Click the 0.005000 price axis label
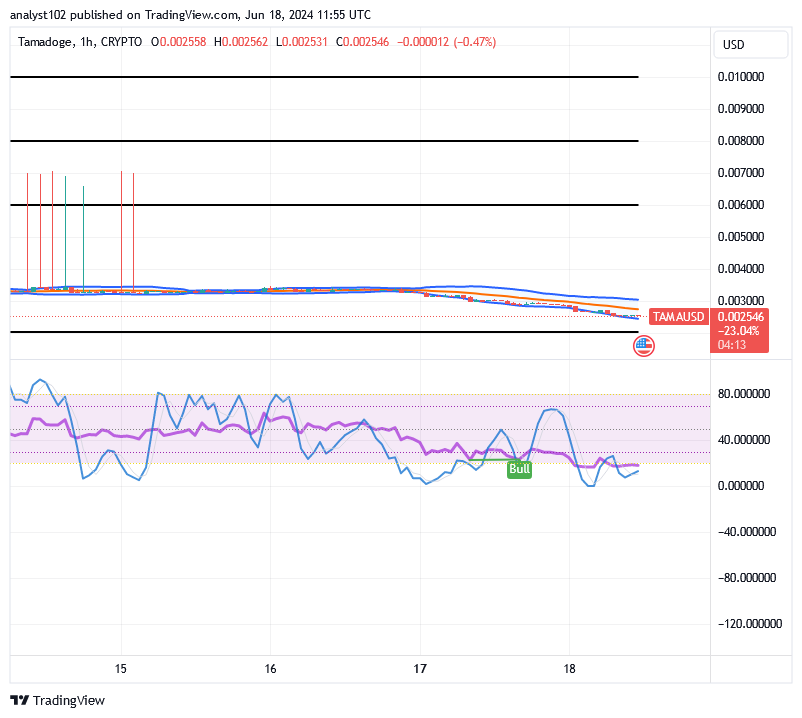The height and width of the screenshot is (718, 802). coord(741,237)
